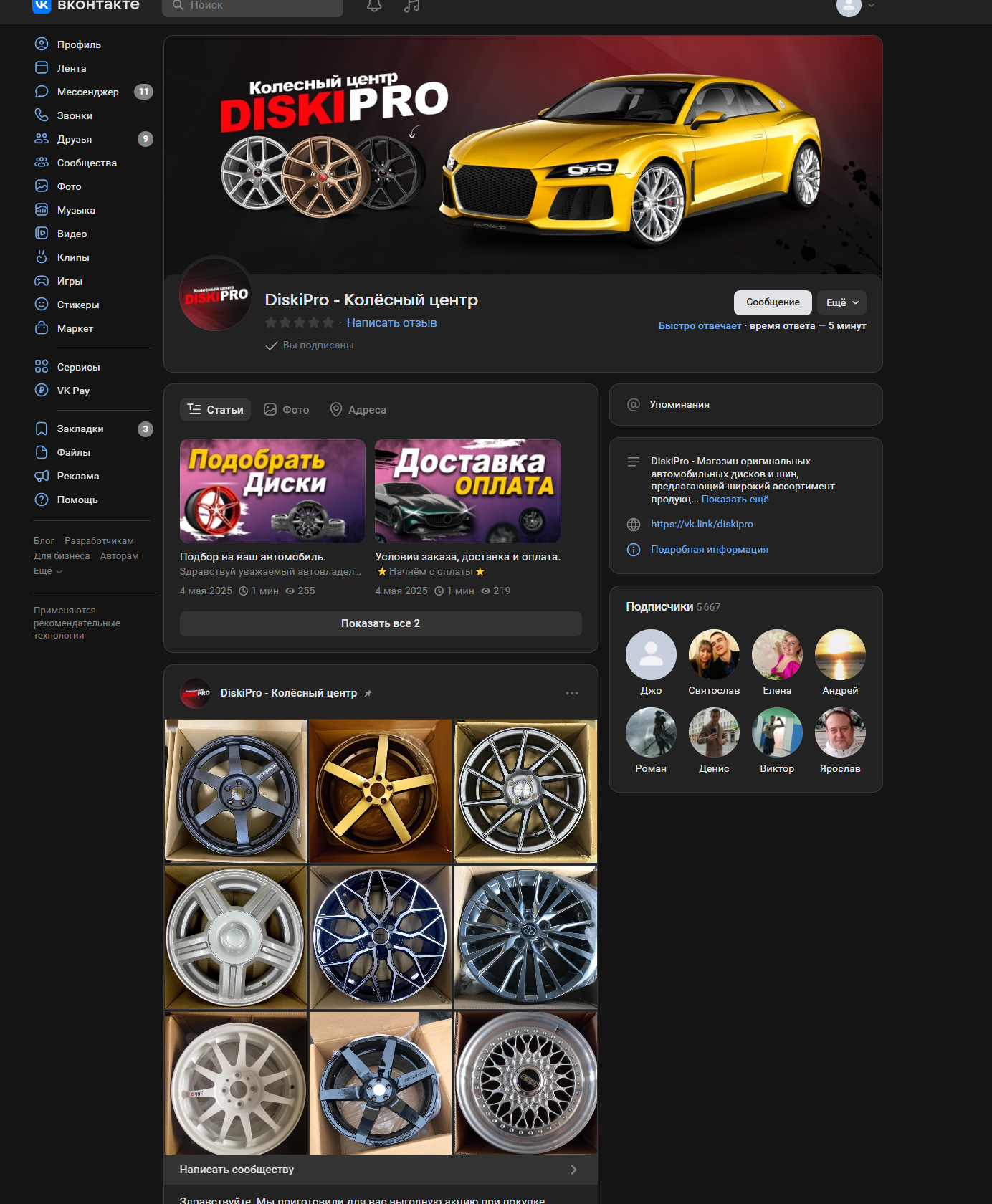Click the five-star community rating
The height and width of the screenshot is (1204, 992).
(x=300, y=323)
